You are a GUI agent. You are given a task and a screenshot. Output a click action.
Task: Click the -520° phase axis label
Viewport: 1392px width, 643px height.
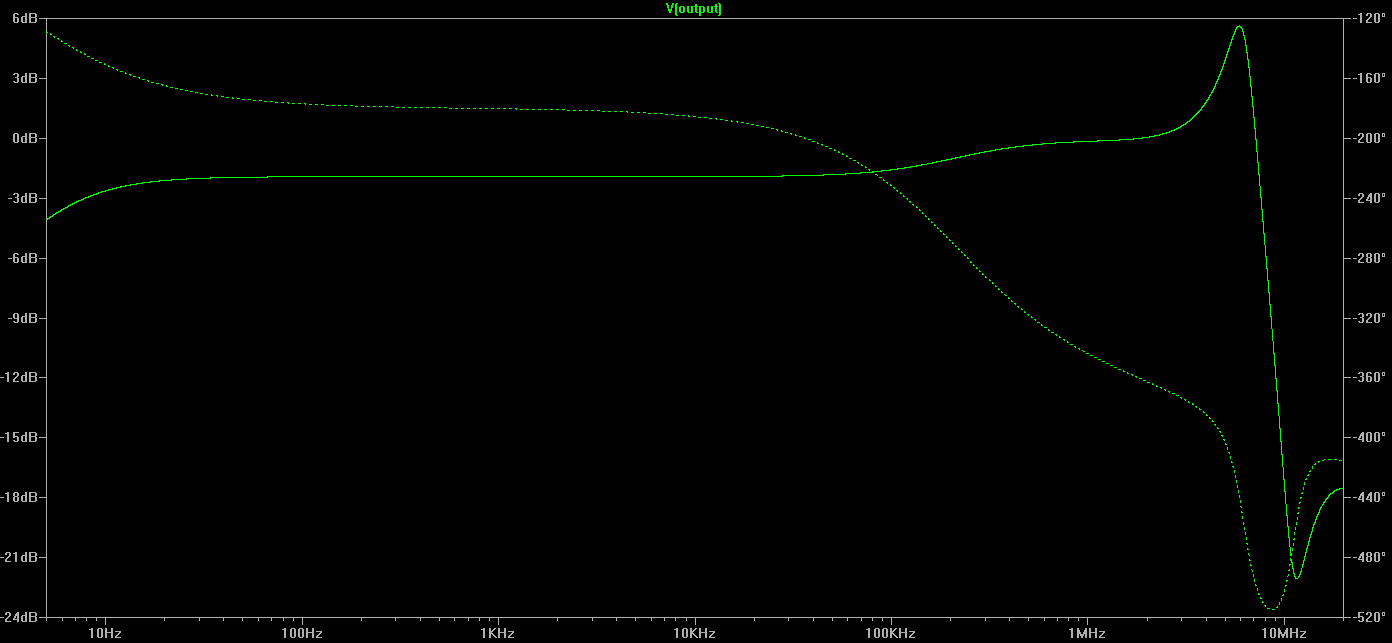(x=1367, y=617)
